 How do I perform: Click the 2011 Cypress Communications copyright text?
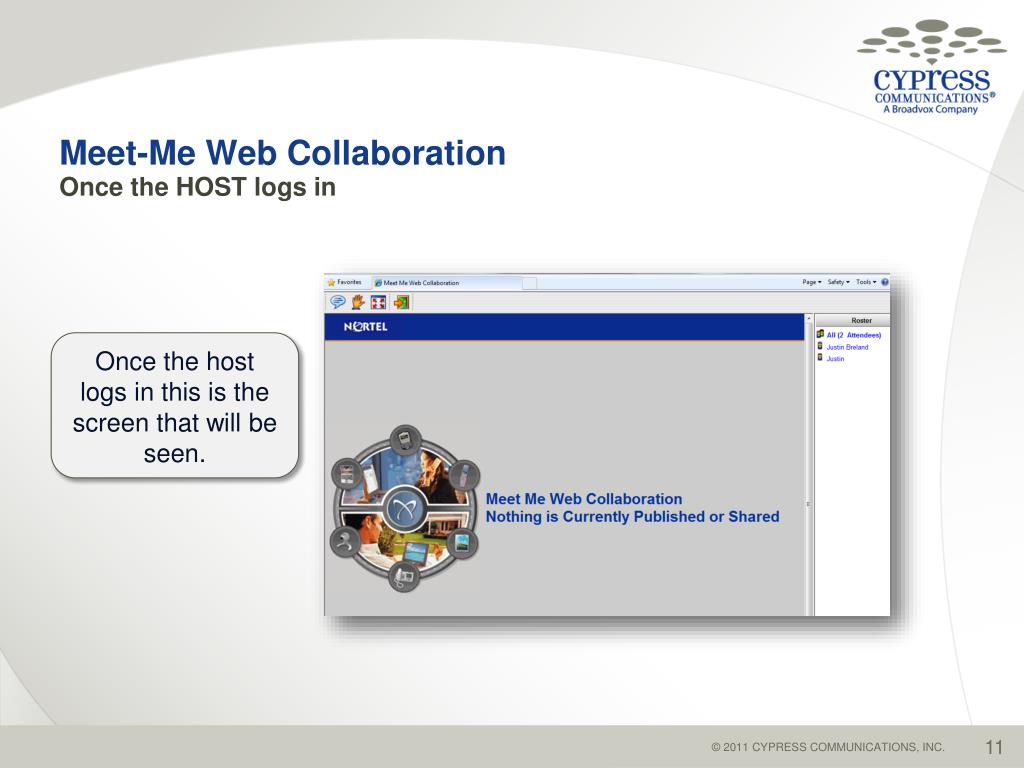pos(827,747)
